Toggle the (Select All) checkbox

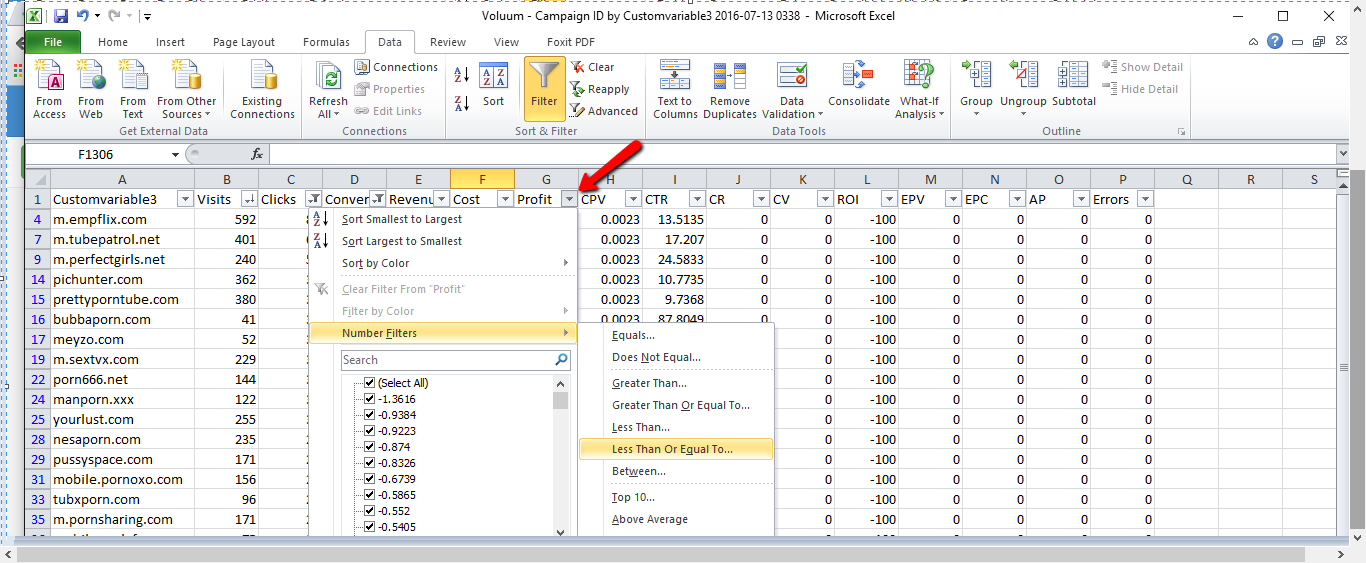pyautogui.click(x=370, y=383)
